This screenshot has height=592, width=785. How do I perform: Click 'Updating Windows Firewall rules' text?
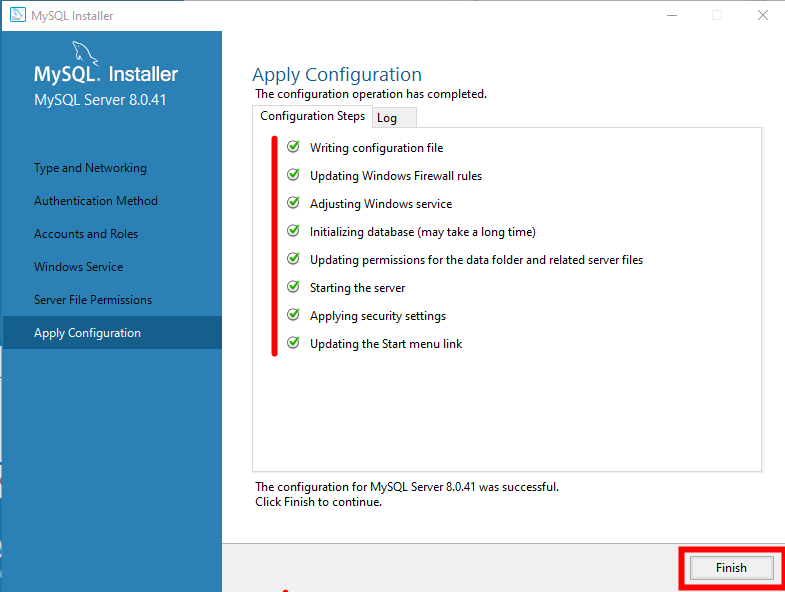(x=396, y=176)
